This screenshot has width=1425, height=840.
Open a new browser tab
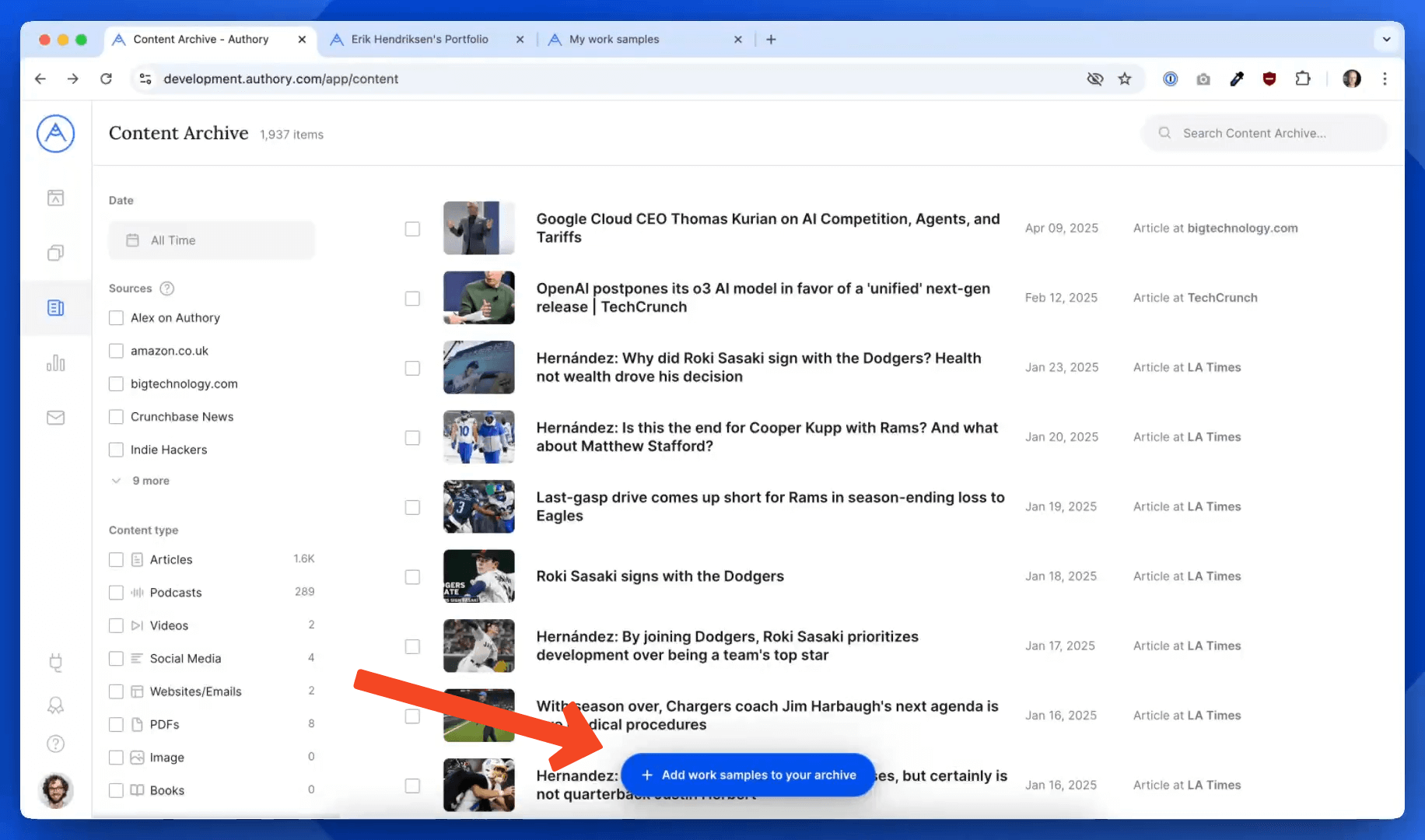[x=771, y=39]
